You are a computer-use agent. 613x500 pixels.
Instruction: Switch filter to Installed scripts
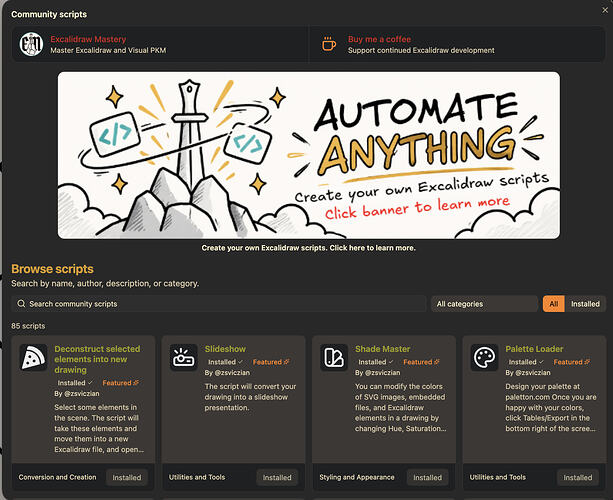coord(585,304)
